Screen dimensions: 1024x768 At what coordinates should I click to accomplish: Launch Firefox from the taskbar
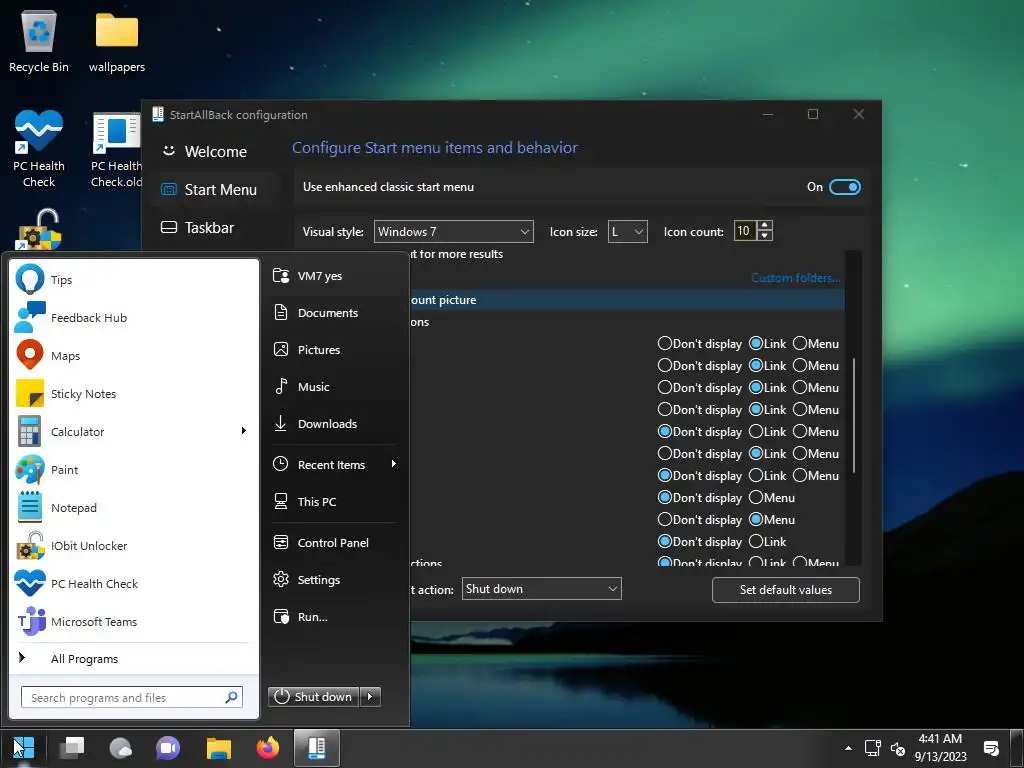point(268,748)
